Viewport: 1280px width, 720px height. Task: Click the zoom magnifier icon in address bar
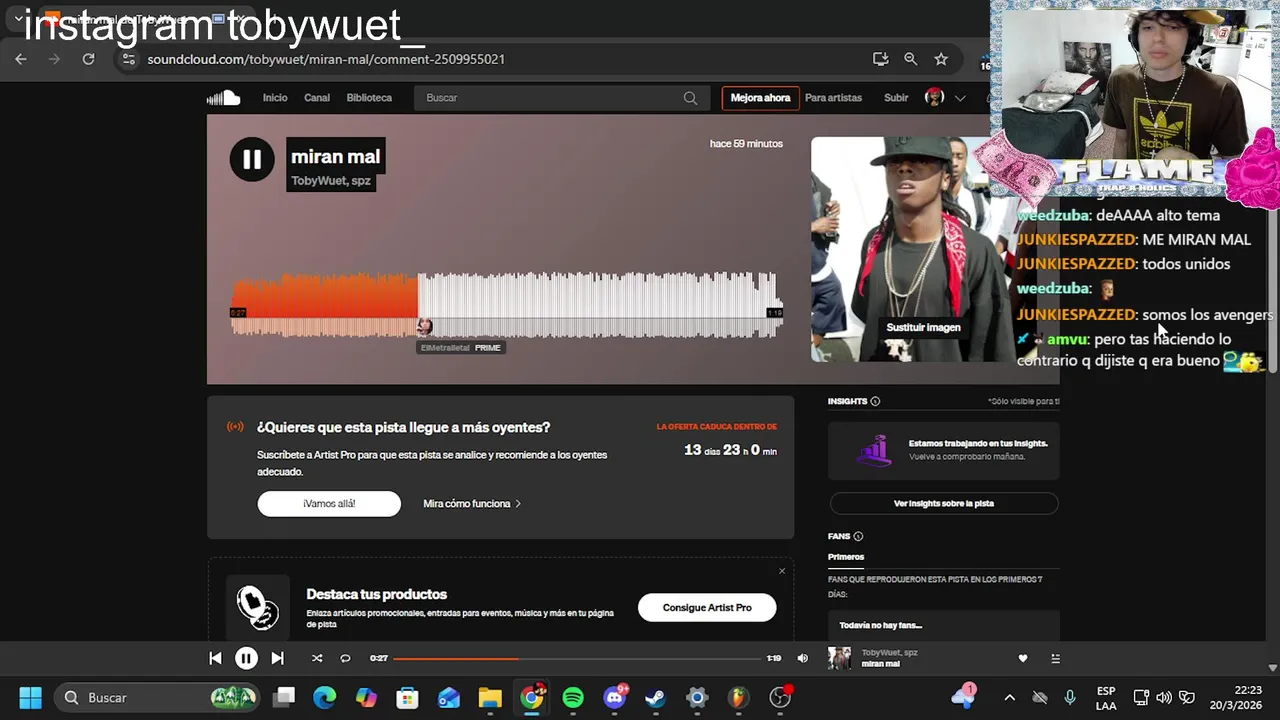pos(910,59)
